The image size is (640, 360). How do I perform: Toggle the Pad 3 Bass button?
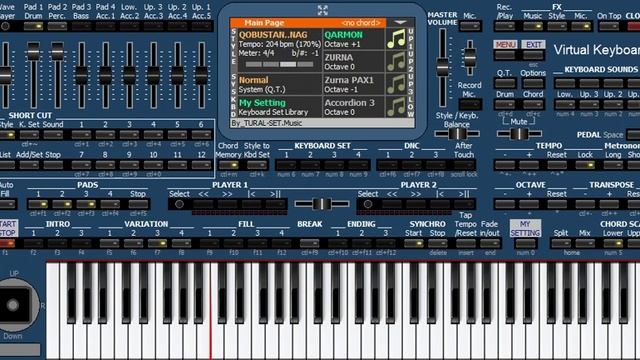(x=81, y=26)
